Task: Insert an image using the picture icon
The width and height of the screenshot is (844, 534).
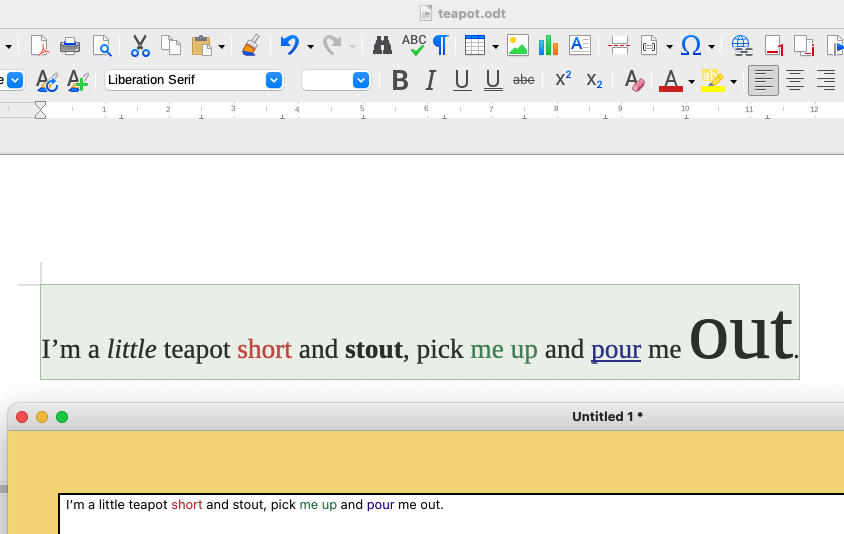Action: 517,45
